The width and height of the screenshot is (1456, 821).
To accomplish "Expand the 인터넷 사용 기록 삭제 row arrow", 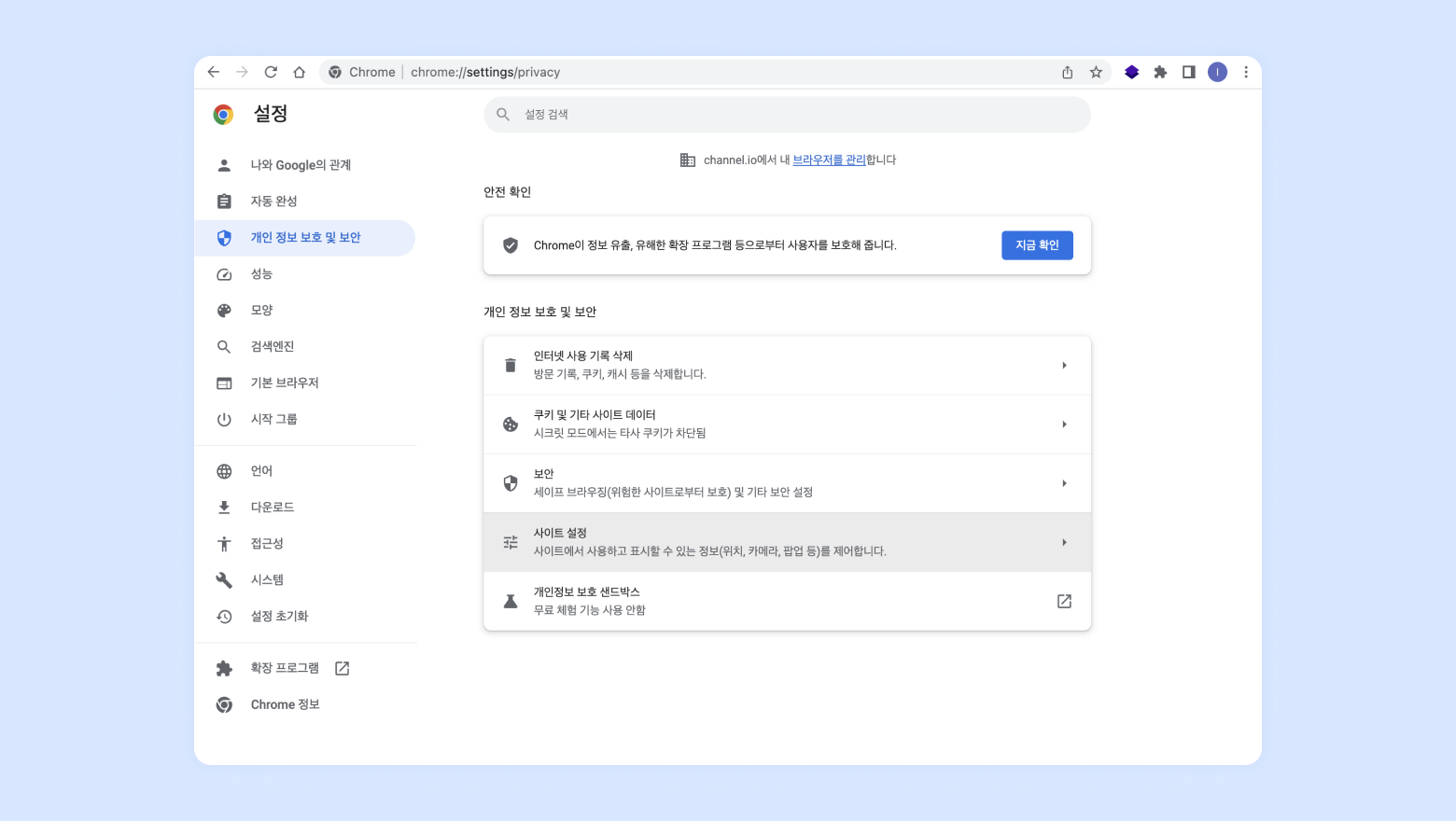I will [x=1064, y=366].
